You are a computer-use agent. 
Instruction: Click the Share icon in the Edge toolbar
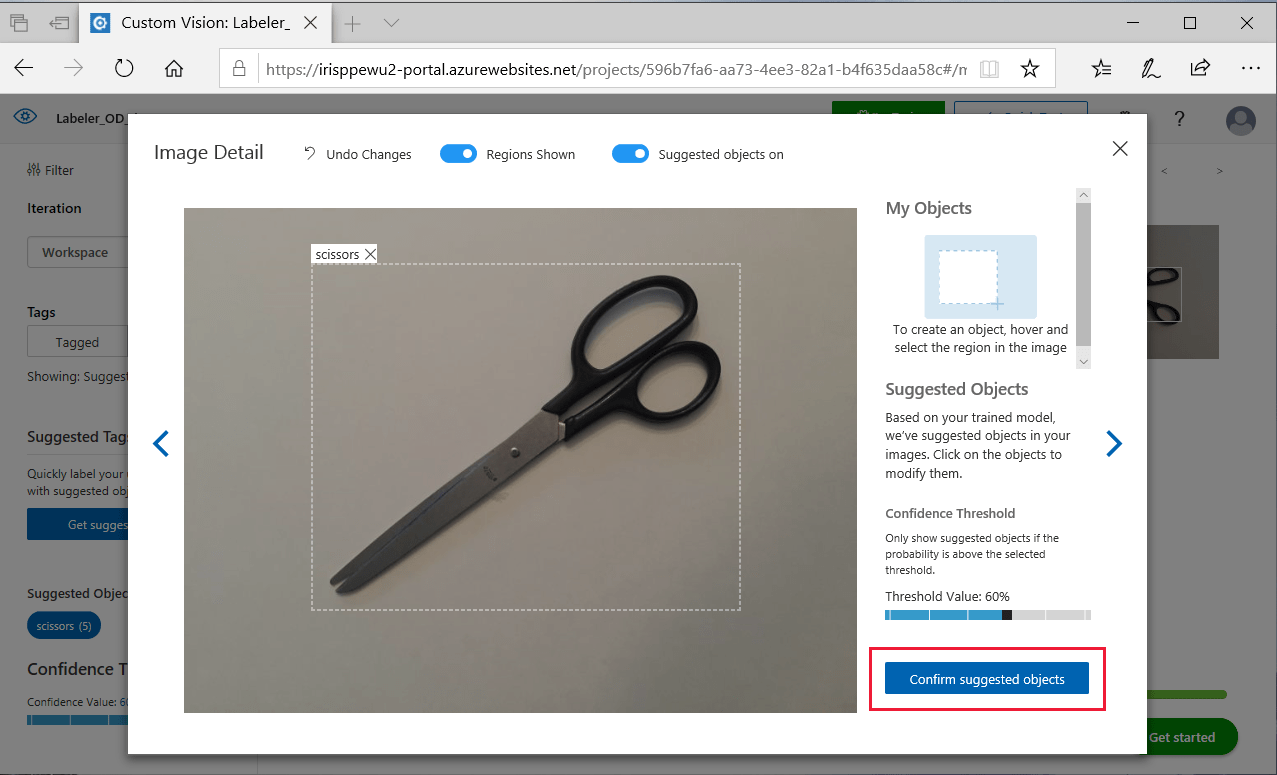(1199, 68)
